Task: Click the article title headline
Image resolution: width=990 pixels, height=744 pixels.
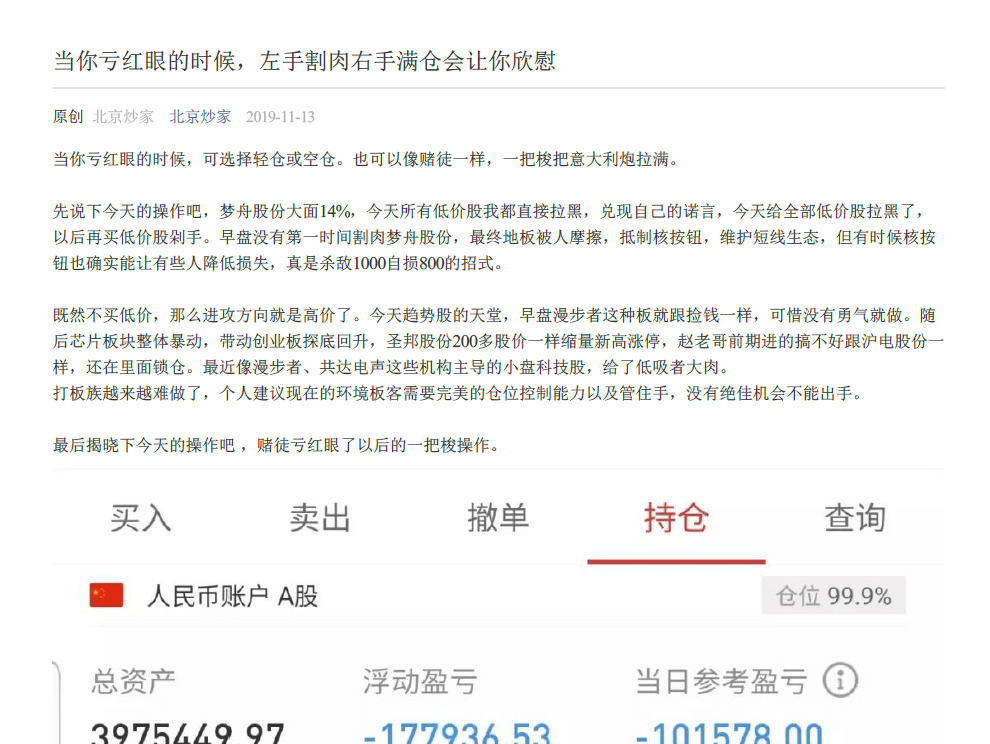Action: (x=304, y=61)
